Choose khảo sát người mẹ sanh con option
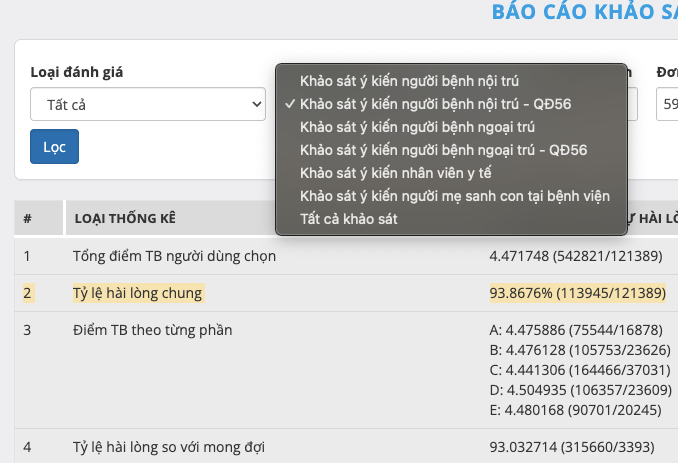The width and height of the screenshot is (678, 463). (x=454, y=196)
